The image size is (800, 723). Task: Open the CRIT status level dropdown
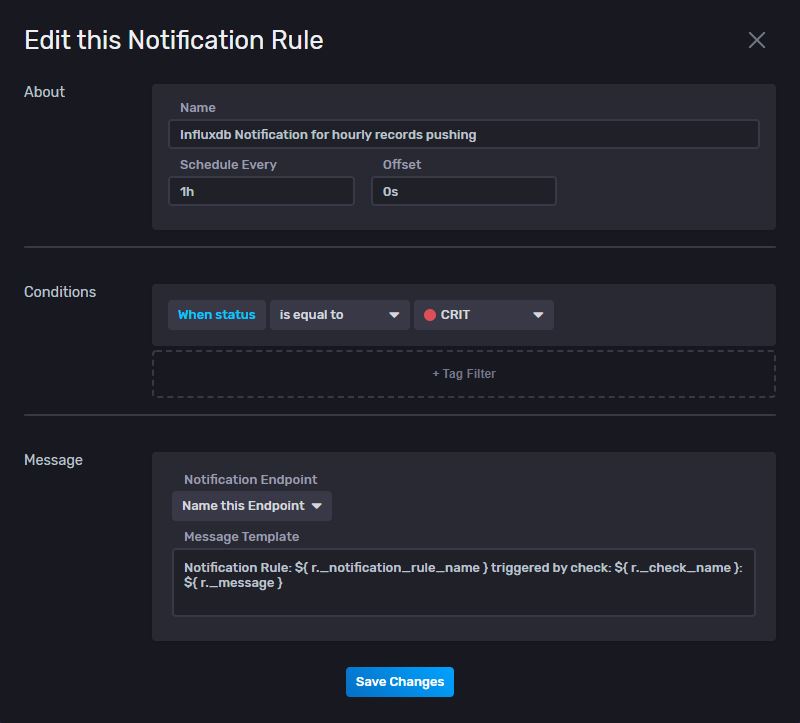(484, 315)
